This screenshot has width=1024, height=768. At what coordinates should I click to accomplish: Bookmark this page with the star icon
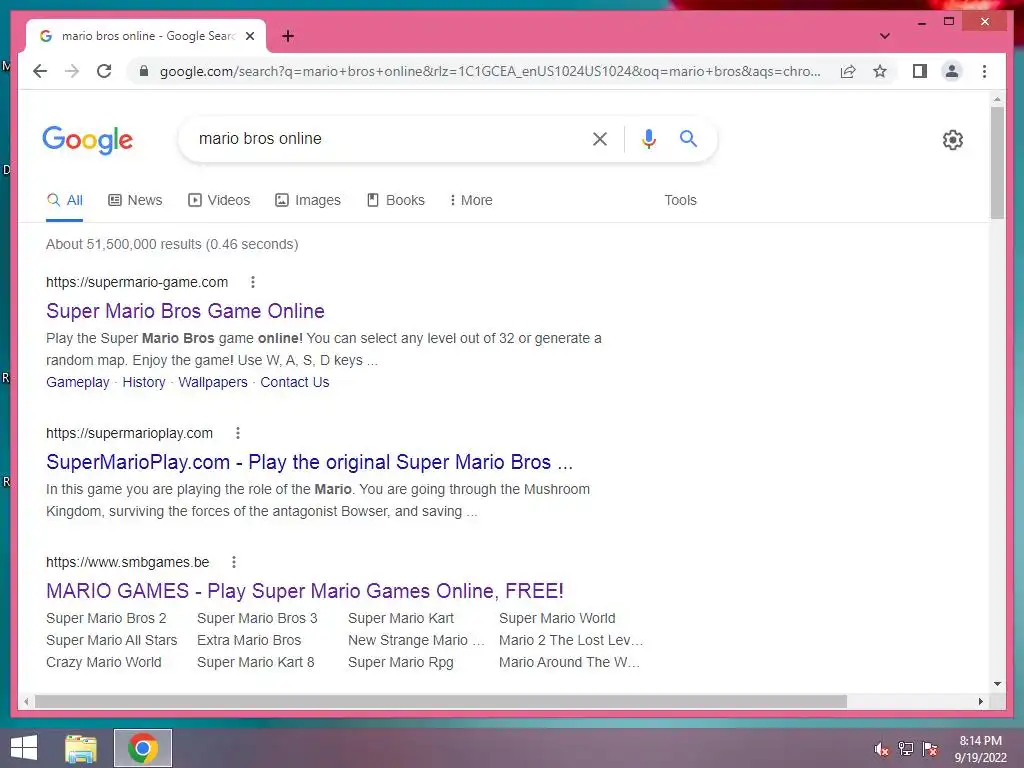[x=880, y=71]
